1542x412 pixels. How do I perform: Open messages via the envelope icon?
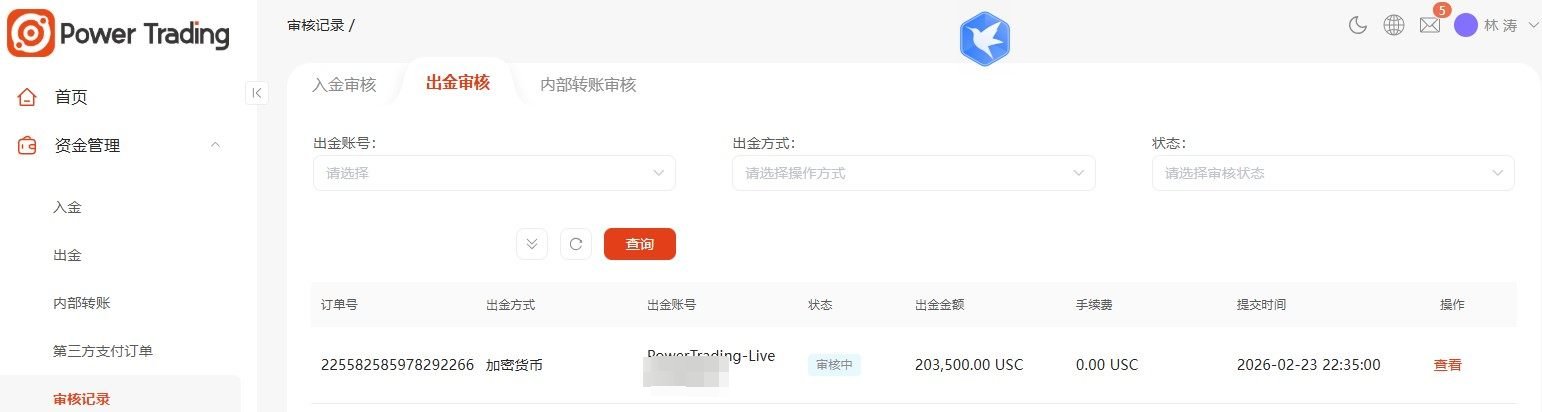1430,26
